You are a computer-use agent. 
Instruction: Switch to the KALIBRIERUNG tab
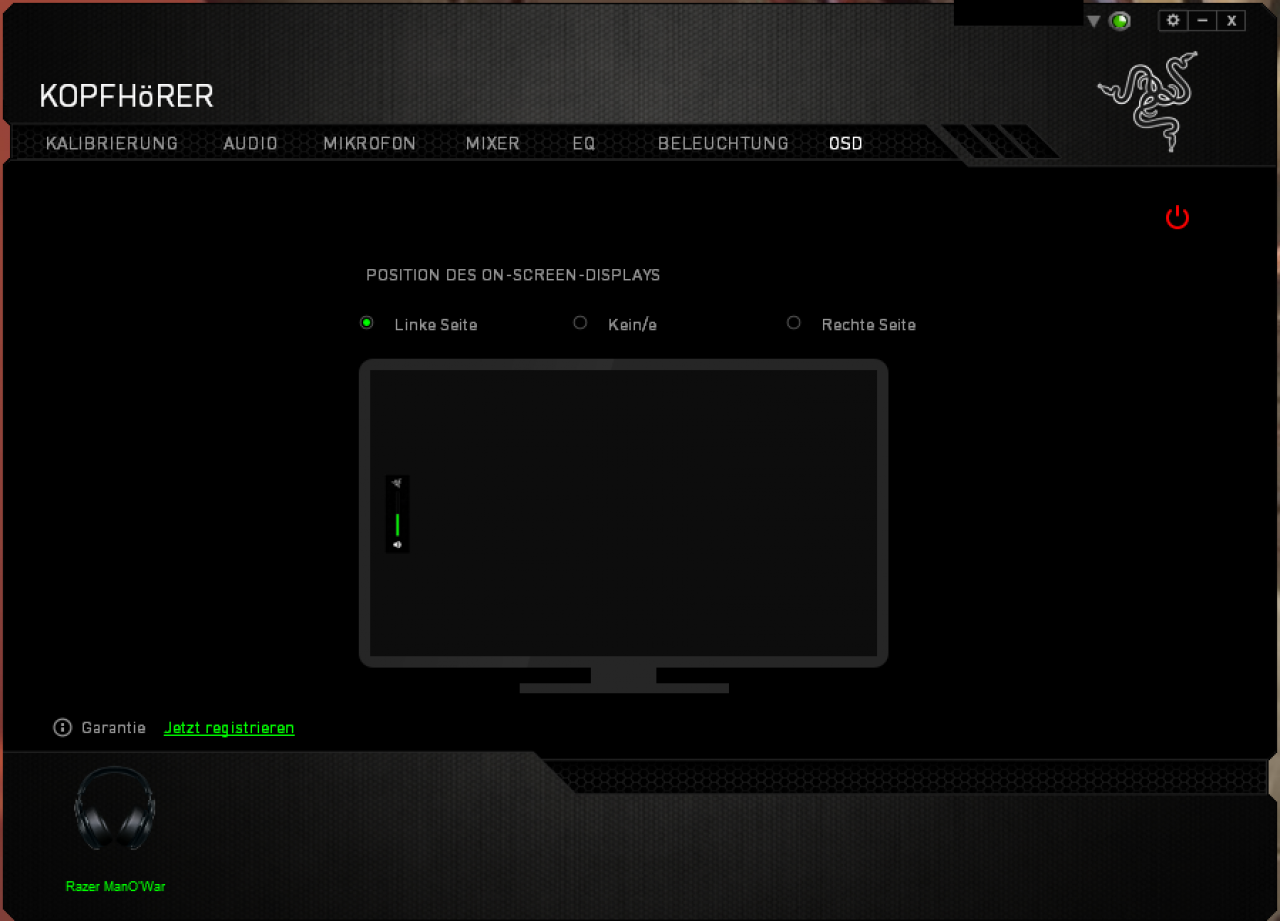[x=112, y=143]
